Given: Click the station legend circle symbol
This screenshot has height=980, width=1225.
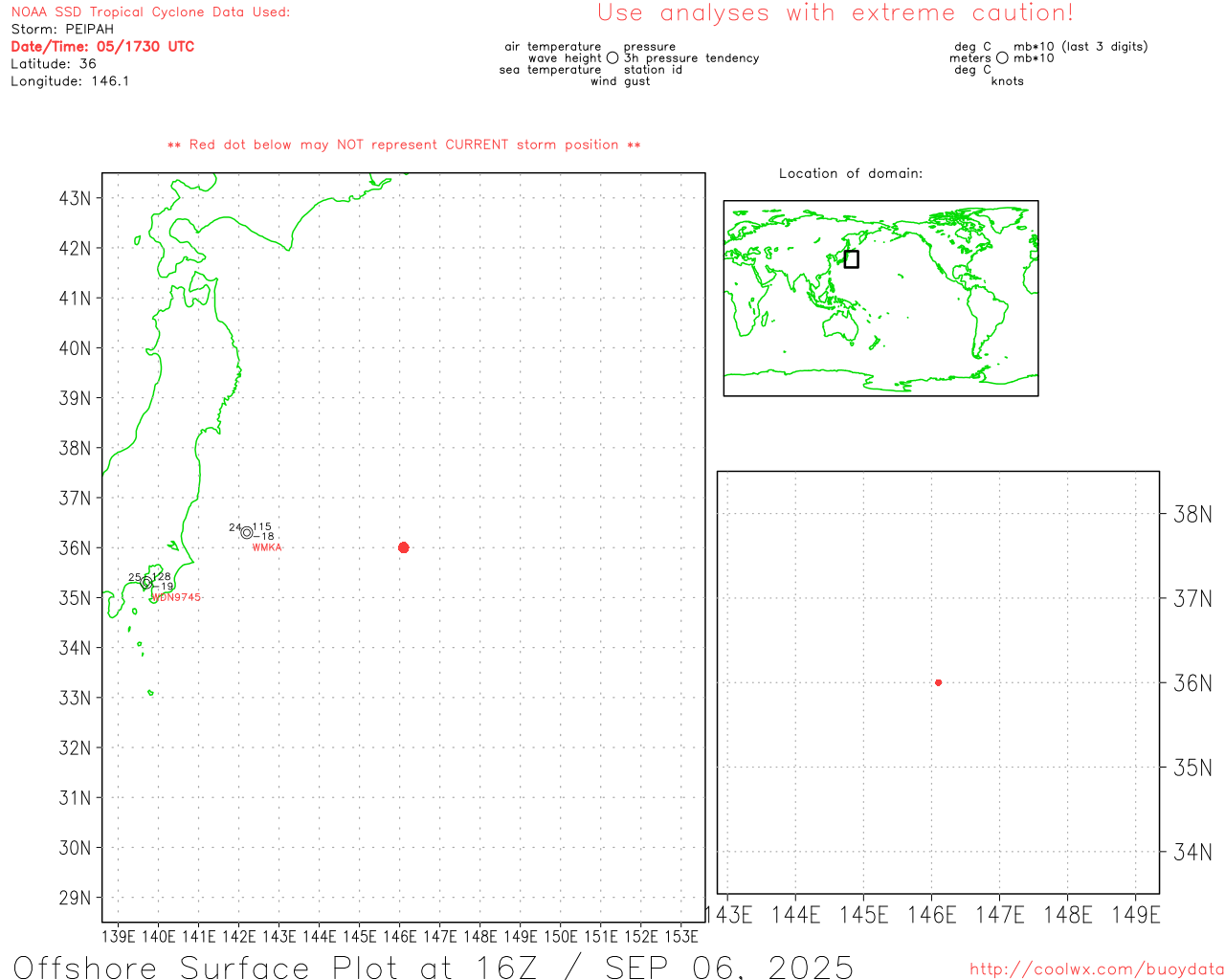Looking at the screenshot, I should pyautogui.click(x=612, y=58).
